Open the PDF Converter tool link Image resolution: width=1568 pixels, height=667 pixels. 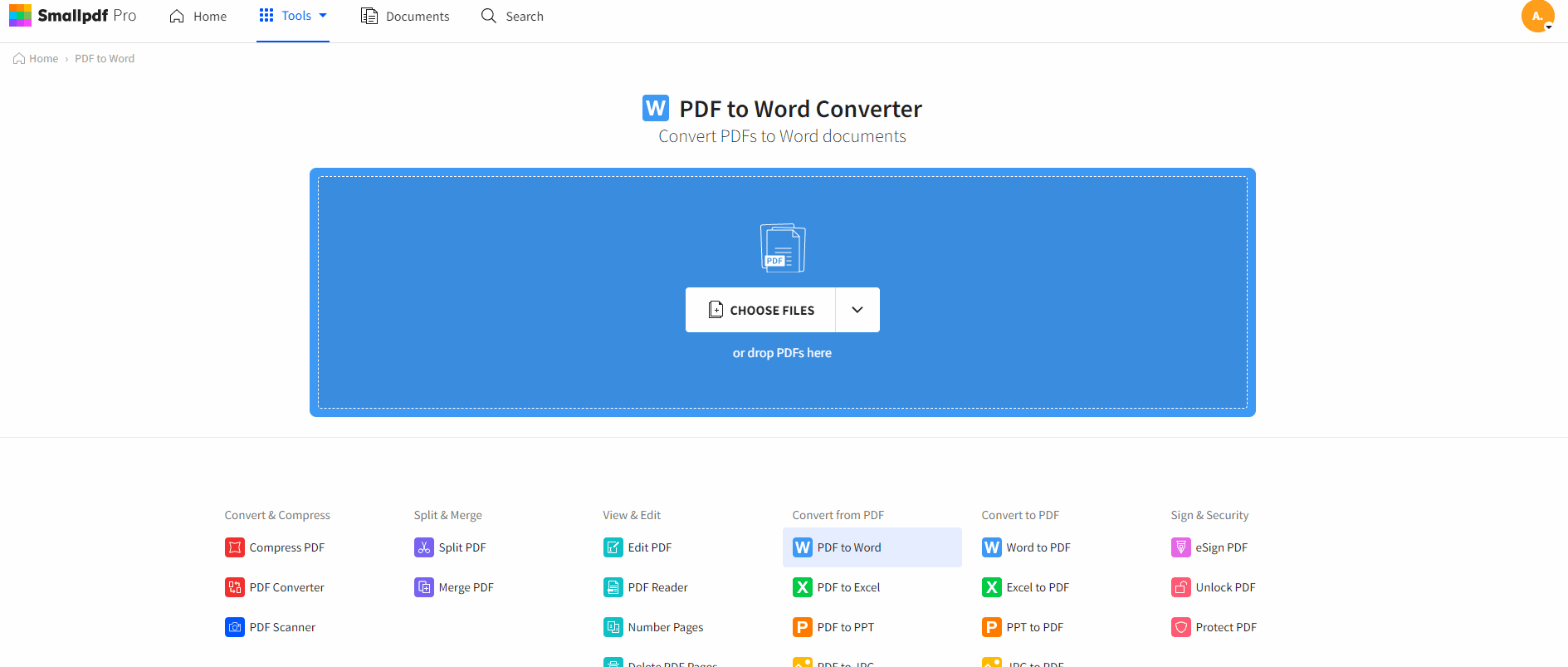[x=286, y=587]
